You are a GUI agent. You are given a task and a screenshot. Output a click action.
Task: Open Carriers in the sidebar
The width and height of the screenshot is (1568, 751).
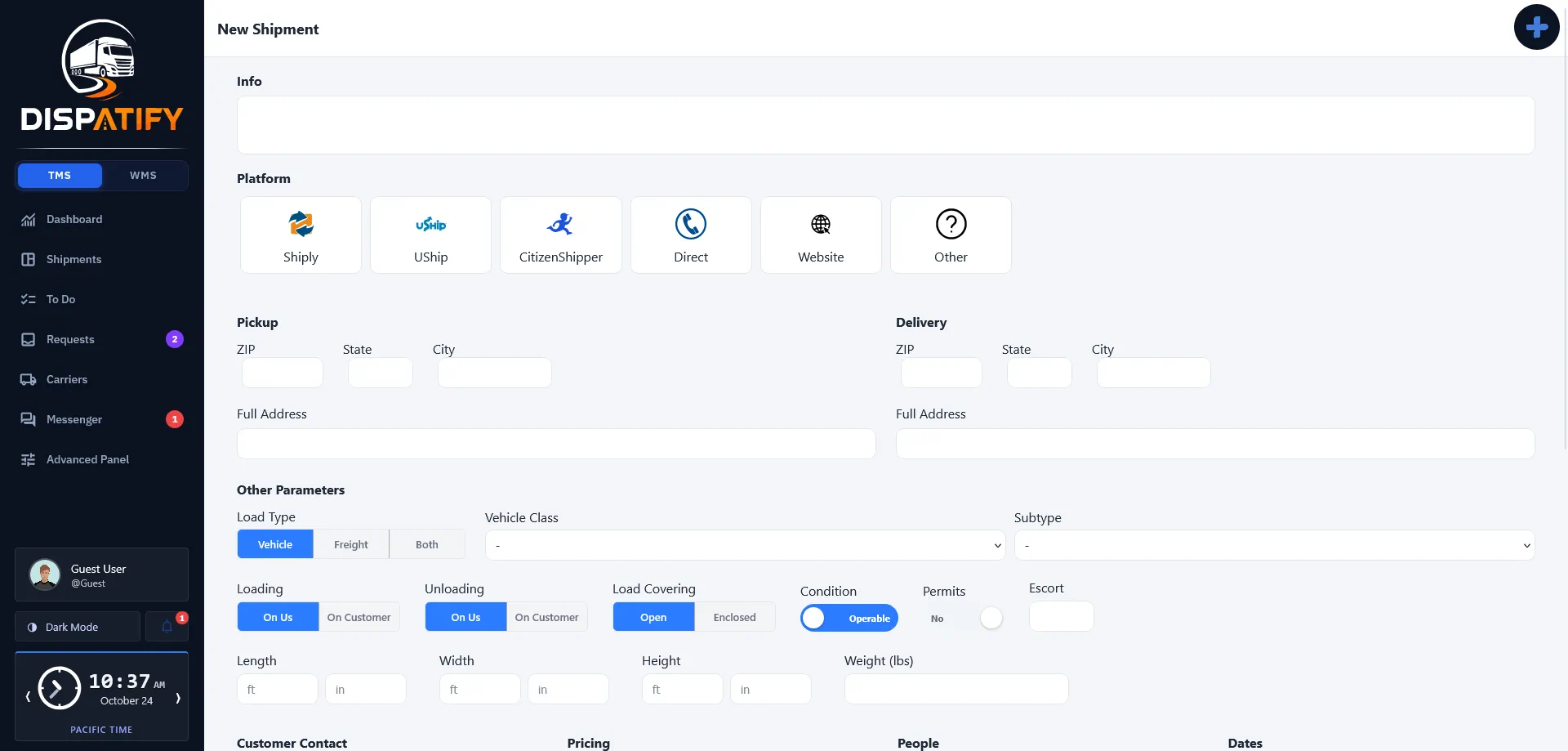pos(101,379)
